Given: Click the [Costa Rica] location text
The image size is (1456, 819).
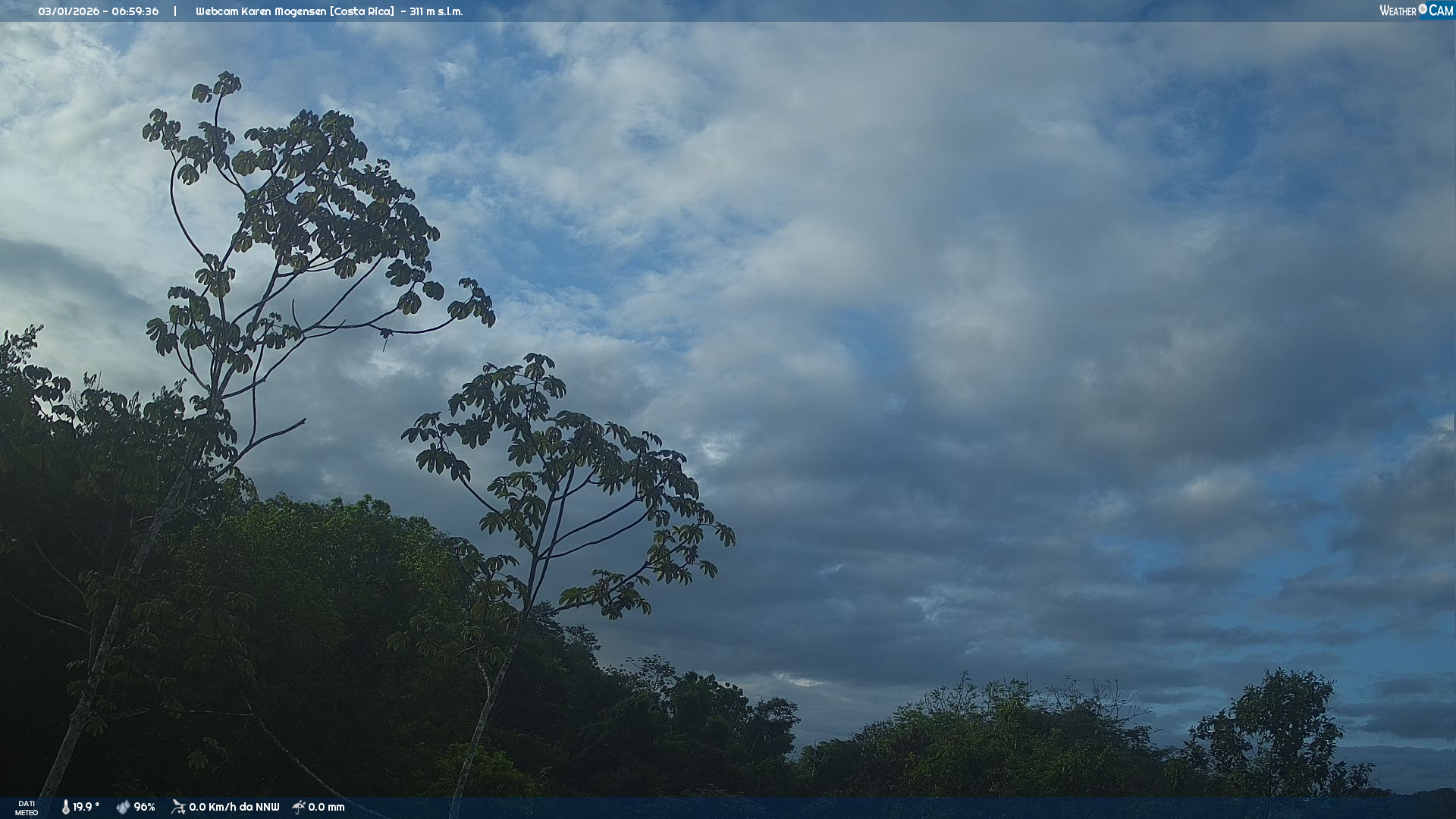Looking at the screenshot, I should click(x=362, y=11).
